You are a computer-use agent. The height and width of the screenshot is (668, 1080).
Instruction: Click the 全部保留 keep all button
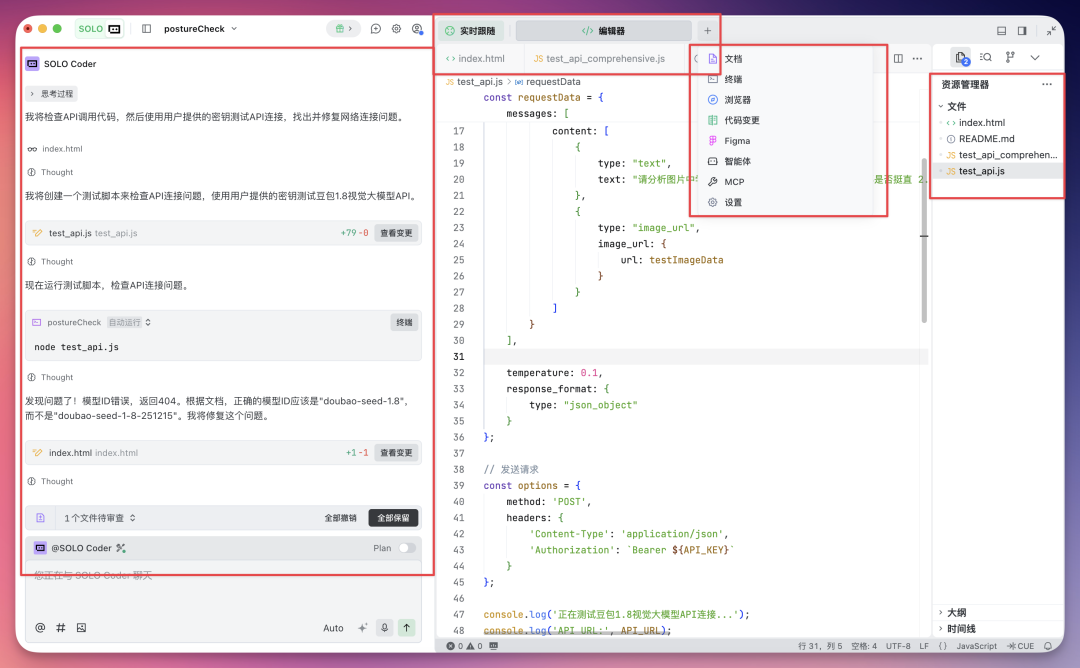coord(393,518)
